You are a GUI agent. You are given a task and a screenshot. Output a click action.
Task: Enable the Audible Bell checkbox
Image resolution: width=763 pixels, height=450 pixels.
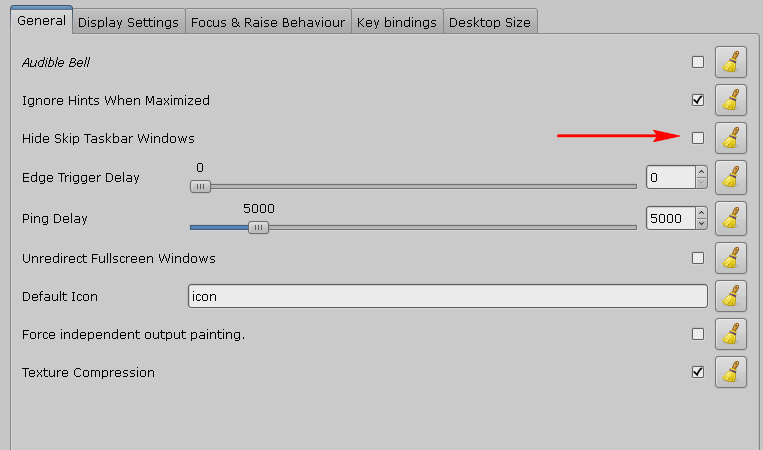698,62
